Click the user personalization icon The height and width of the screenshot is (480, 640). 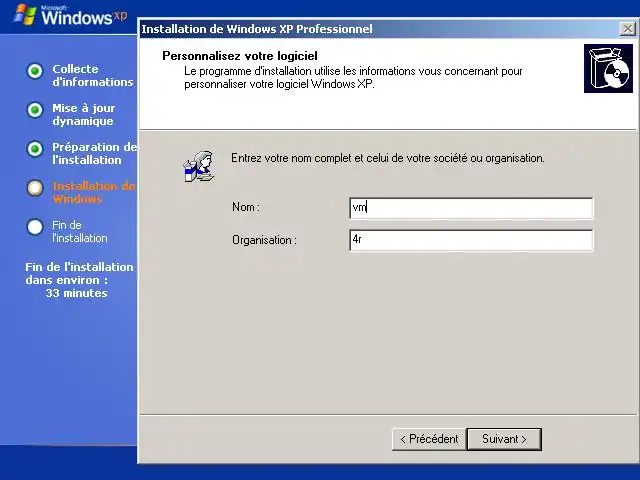click(198, 167)
